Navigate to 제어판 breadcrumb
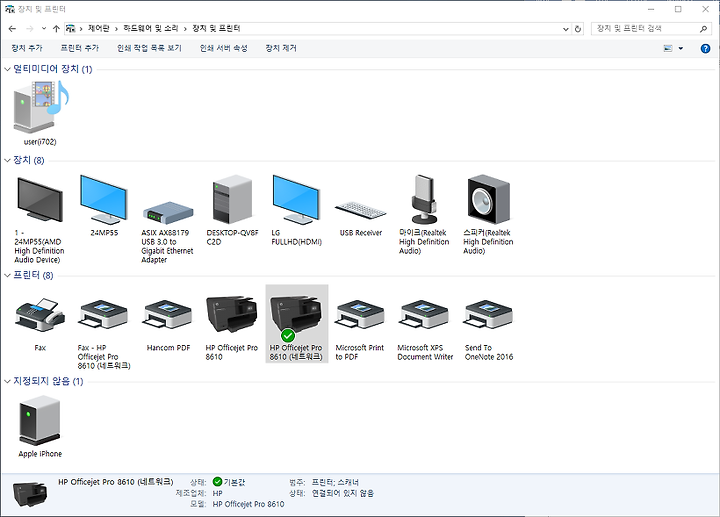The width and height of the screenshot is (720, 517). [99, 28]
